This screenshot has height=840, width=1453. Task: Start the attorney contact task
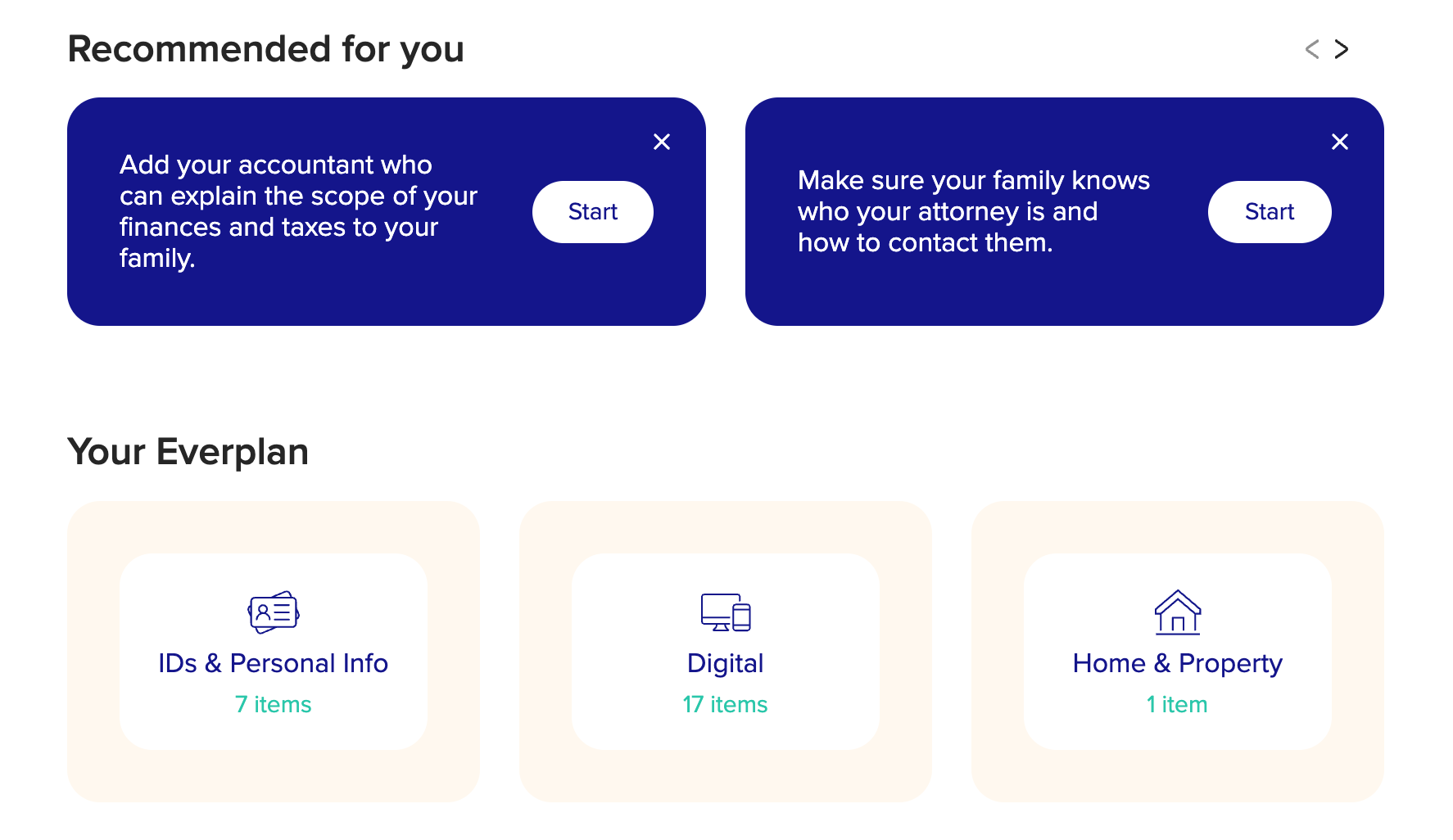click(1270, 211)
